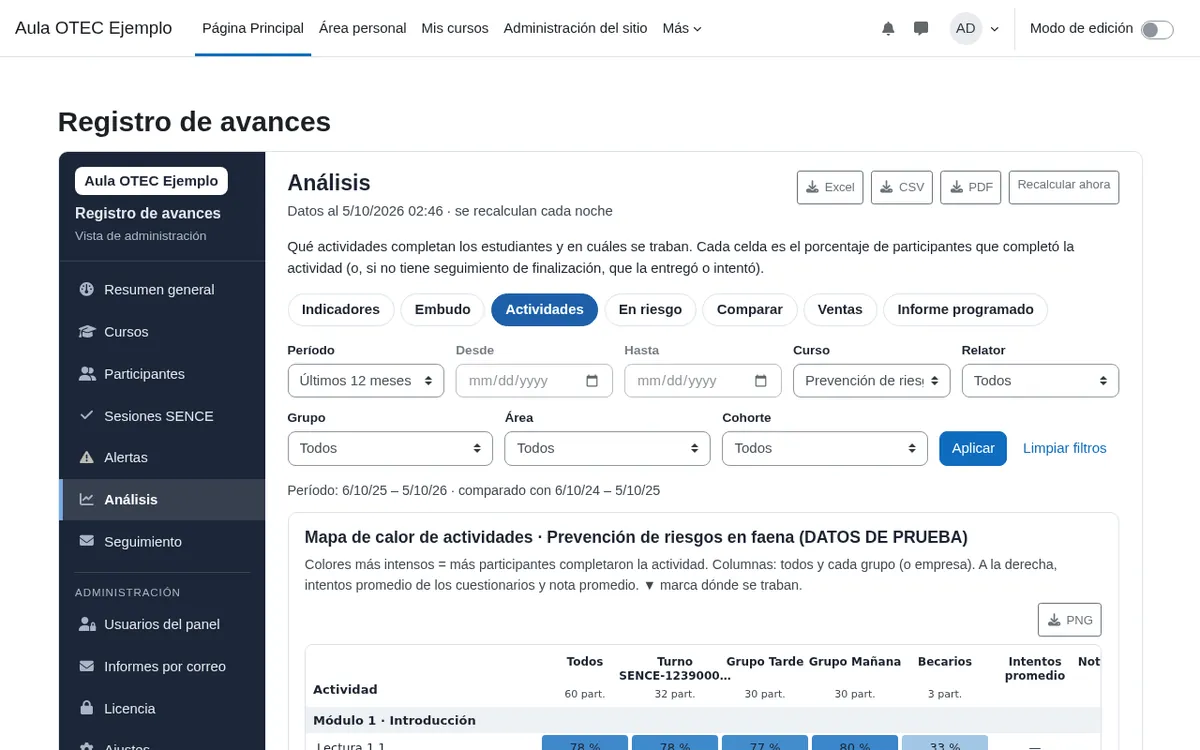Open the Ventas tab
The width and height of the screenshot is (1200, 750).
click(x=840, y=310)
